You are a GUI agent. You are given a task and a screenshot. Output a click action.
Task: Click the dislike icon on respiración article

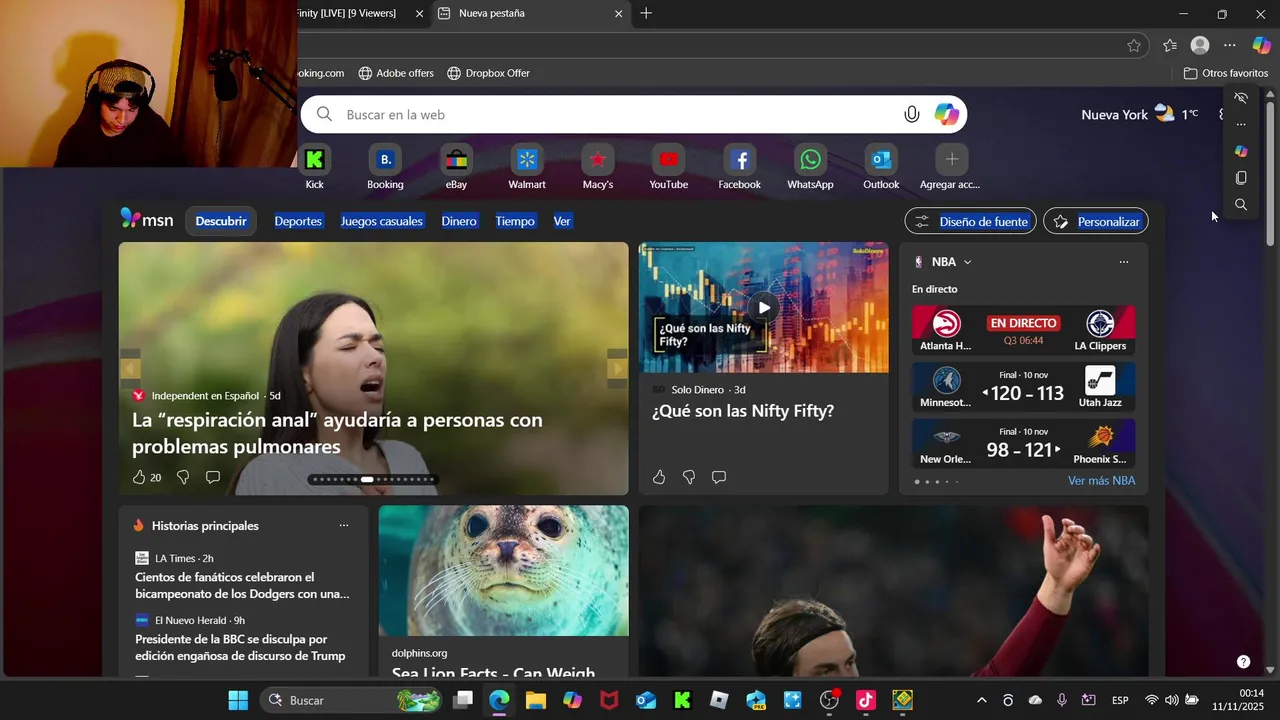tap(183, 477)
